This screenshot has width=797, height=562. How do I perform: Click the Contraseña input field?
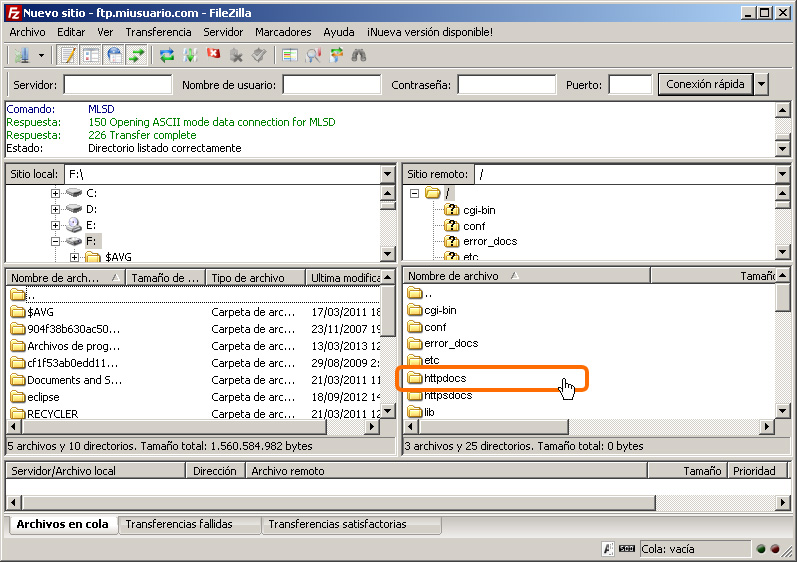pyautogui.click(x=507, y=85)
